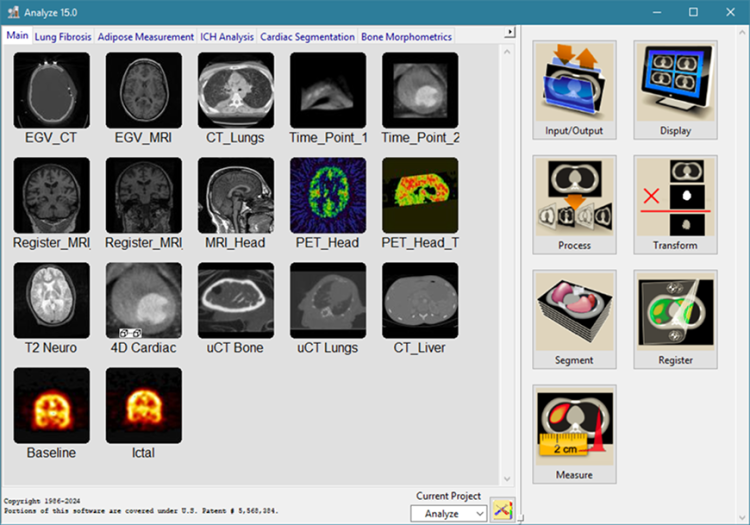Pick the uCT Bone thumbnail
Viewport: 750px width, 525px height.
click(236, 300)
